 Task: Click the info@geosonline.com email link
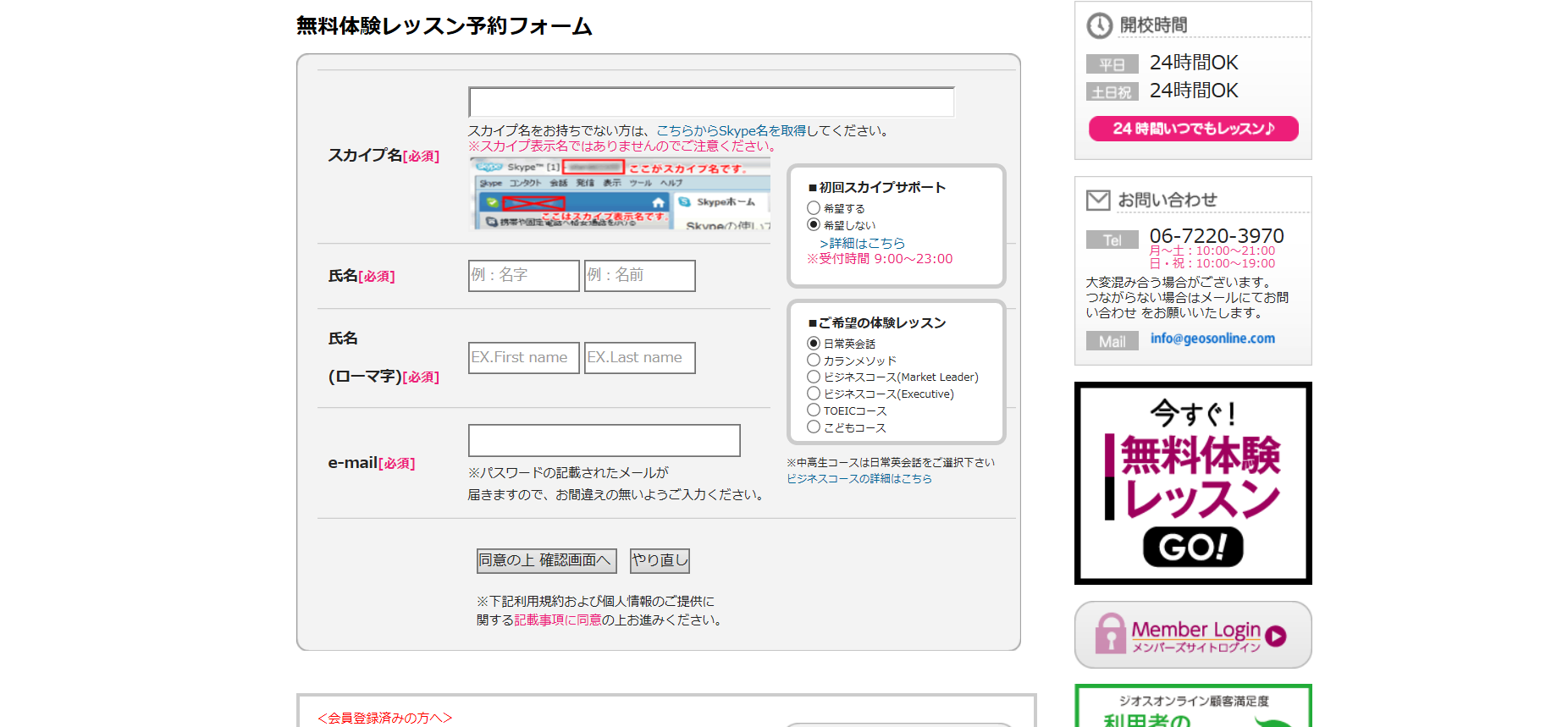click(x=1212, y=339)
